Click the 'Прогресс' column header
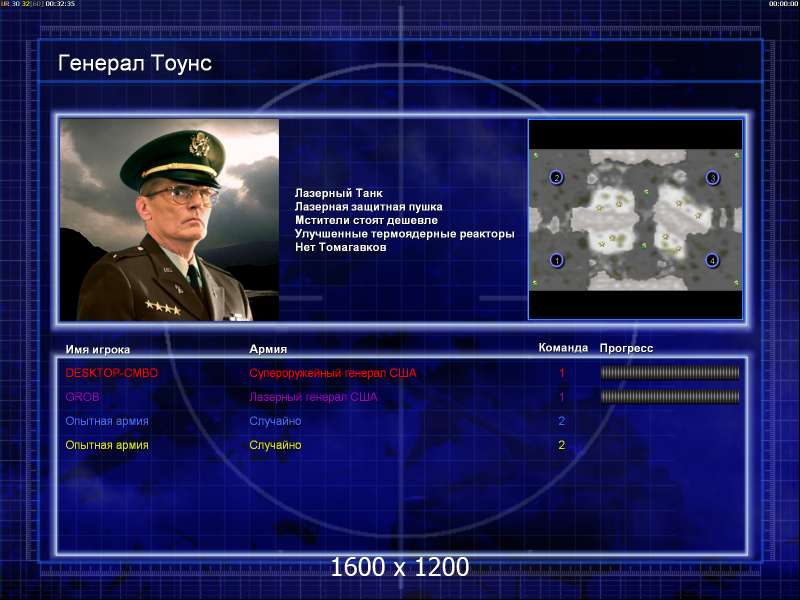The image size is (800, 600). coord(626,348)
